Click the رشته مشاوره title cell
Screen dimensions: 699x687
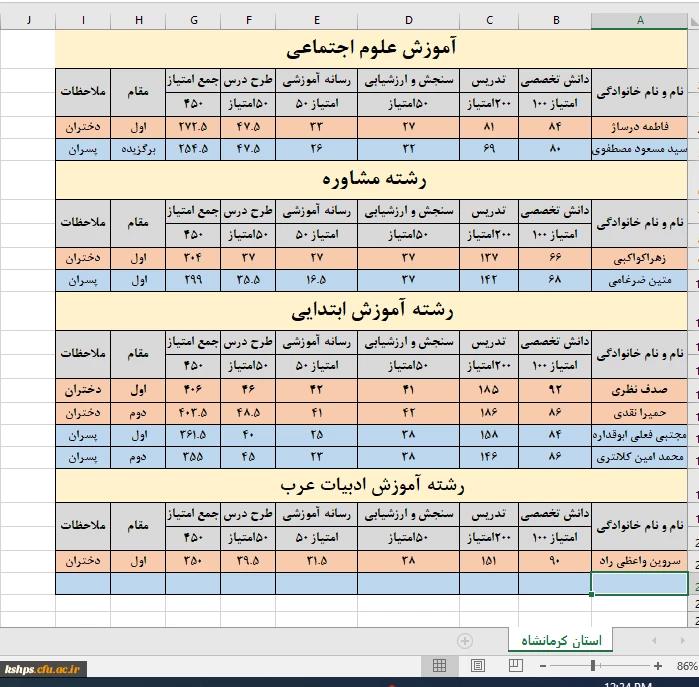(x=372, y=180)
